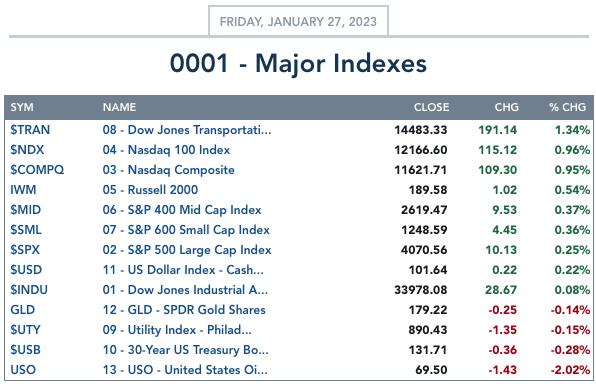Screen dimensions: 596x386
Task: Open the USO United States Oil link
Action: coord(185,370)
